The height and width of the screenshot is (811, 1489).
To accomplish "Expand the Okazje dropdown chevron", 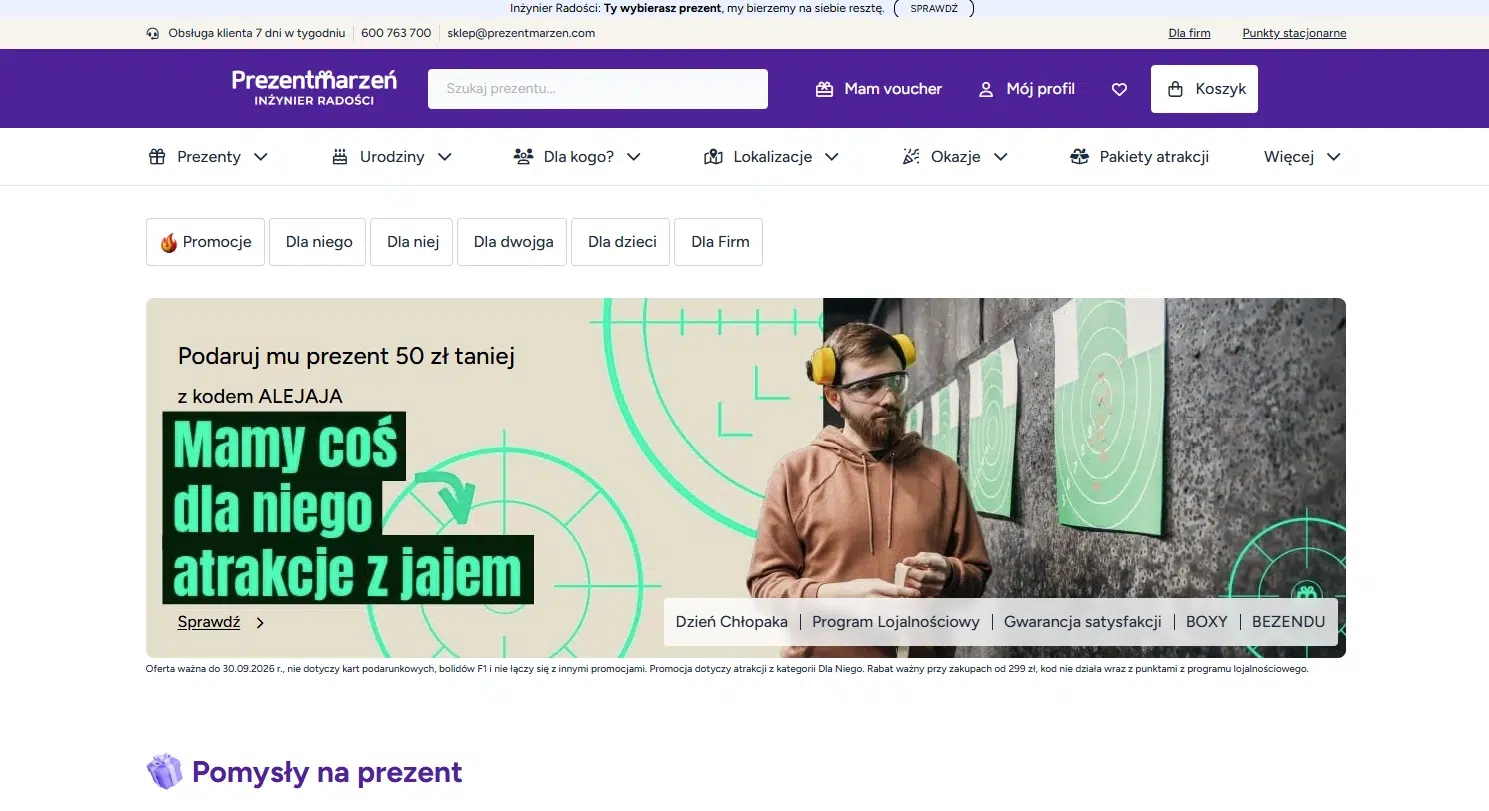I will pyautogui.click(x=1001, y=157).
